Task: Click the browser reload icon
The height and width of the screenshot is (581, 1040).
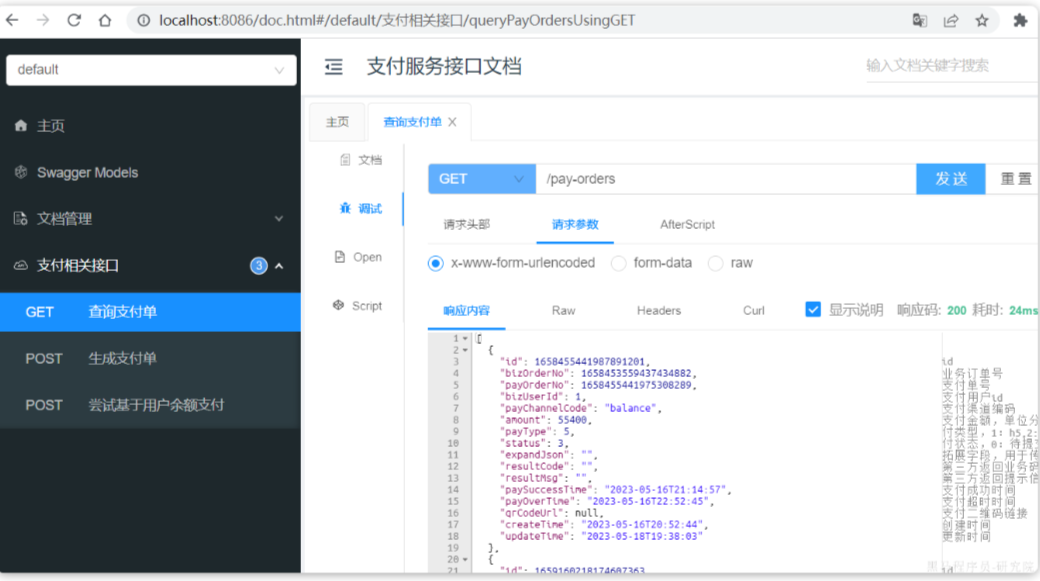Action: pos(74,20)
